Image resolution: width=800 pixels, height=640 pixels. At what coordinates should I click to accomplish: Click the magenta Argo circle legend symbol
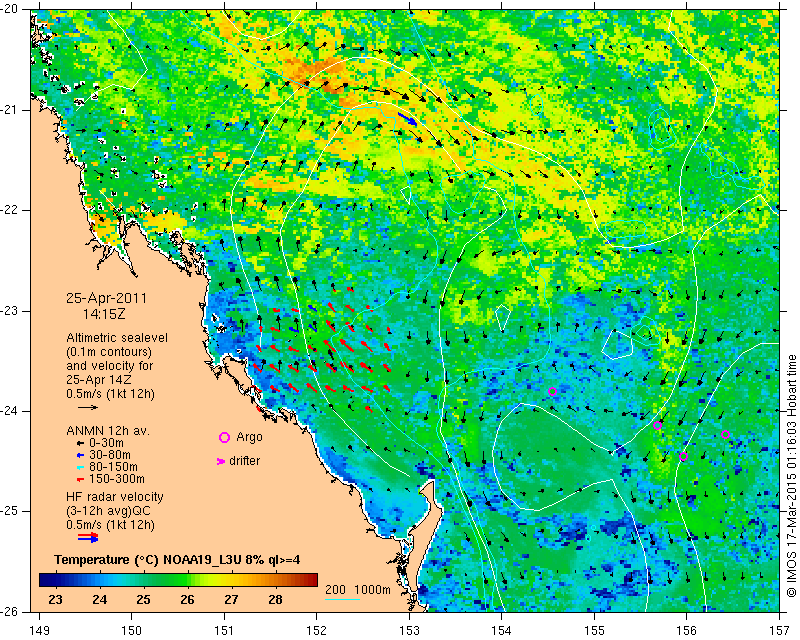tap(224, 437)
